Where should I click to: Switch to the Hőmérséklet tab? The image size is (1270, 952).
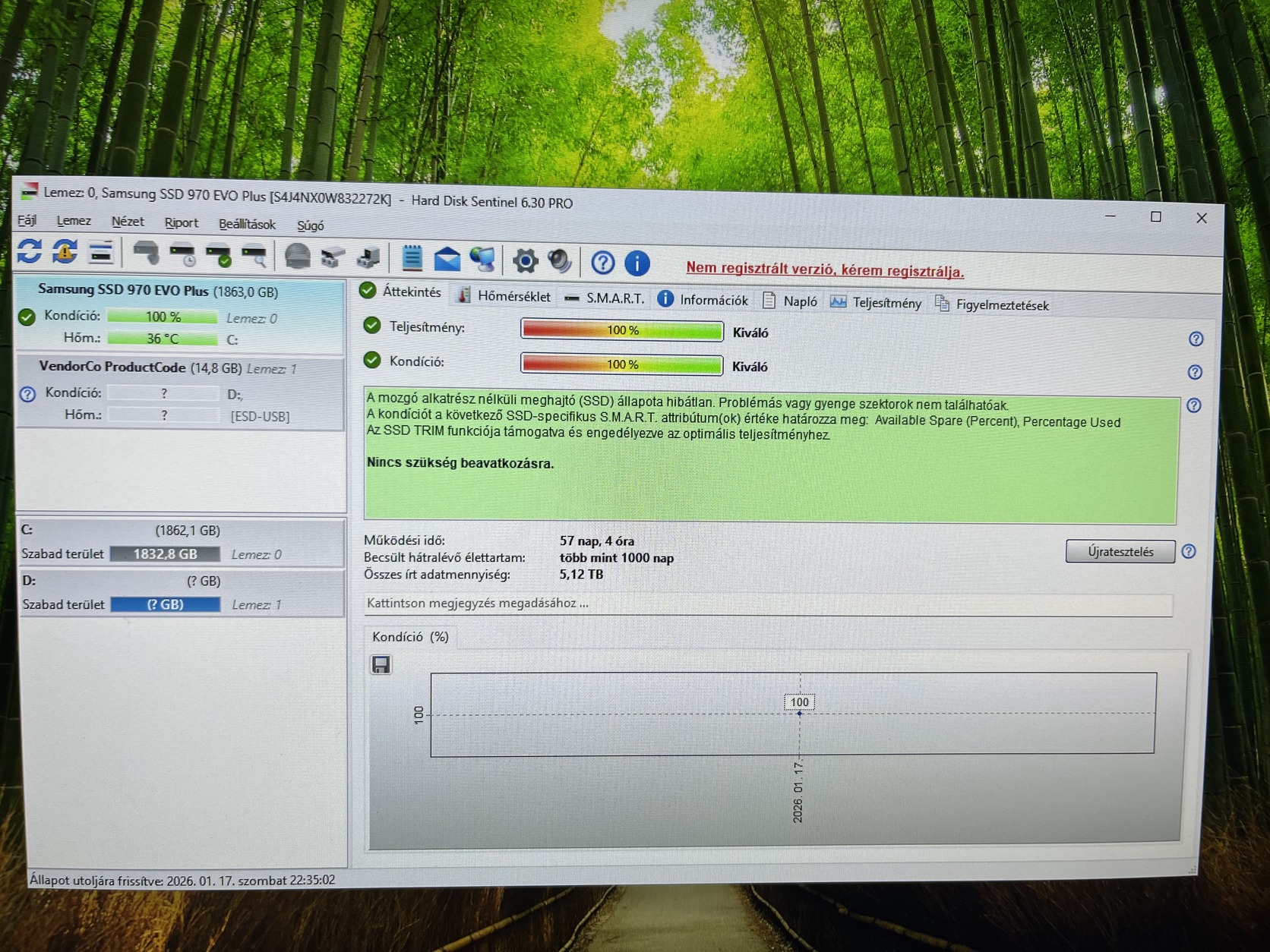[x=504, y=295]
